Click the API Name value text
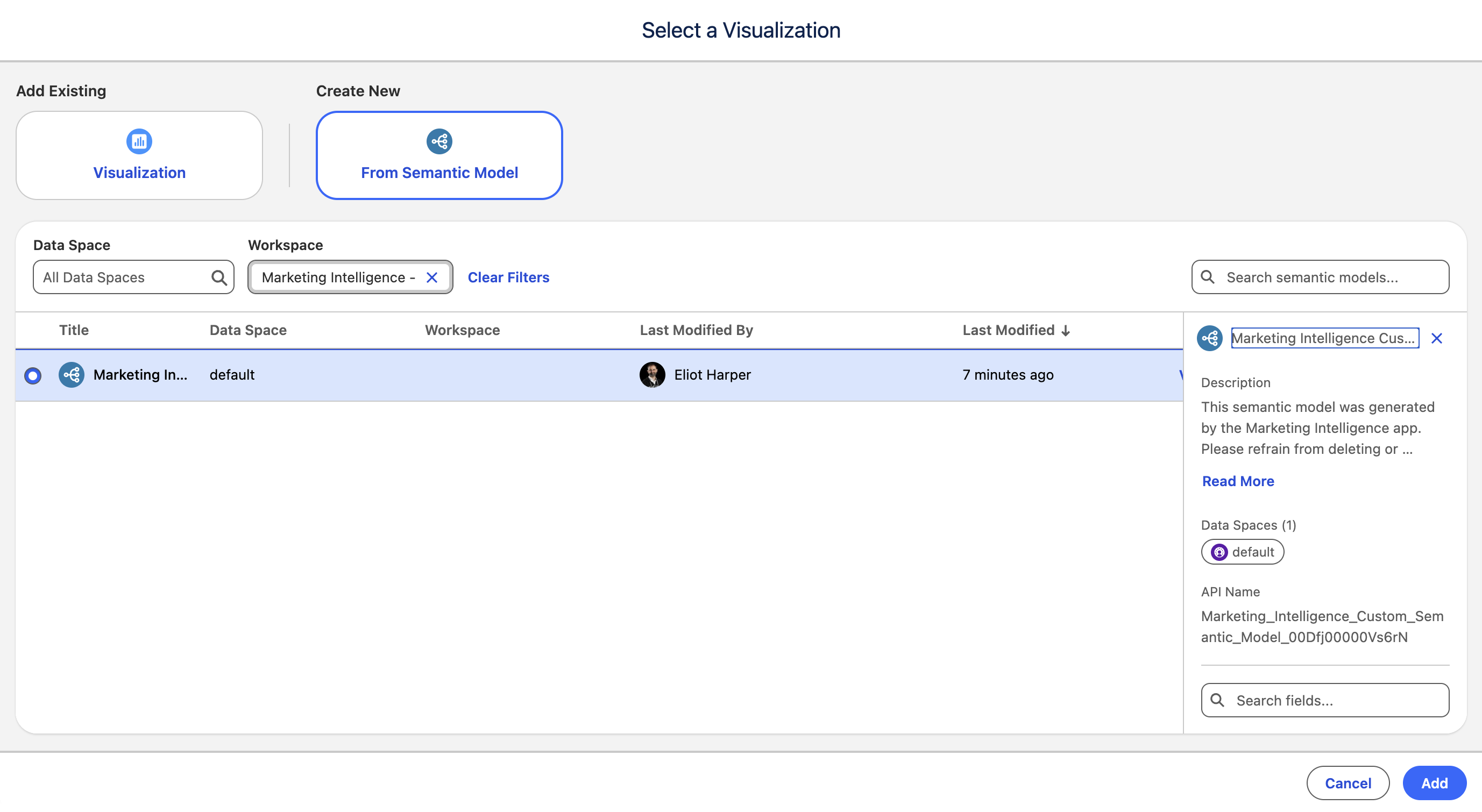The height and width of the screenshot is (812, 1482). 1322,627
